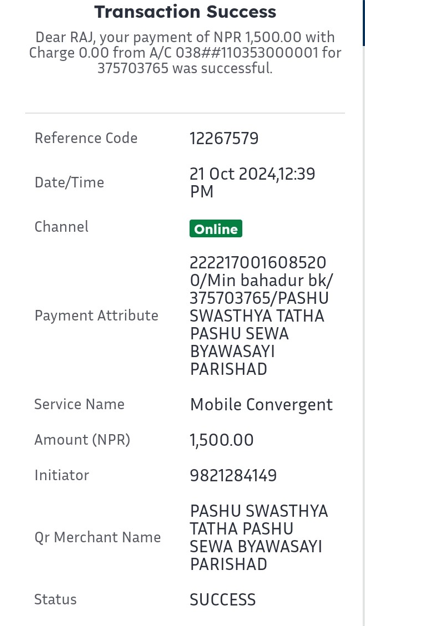Click the Channel field label
Viewport: 430px width, 635px height.
(61, 227)
